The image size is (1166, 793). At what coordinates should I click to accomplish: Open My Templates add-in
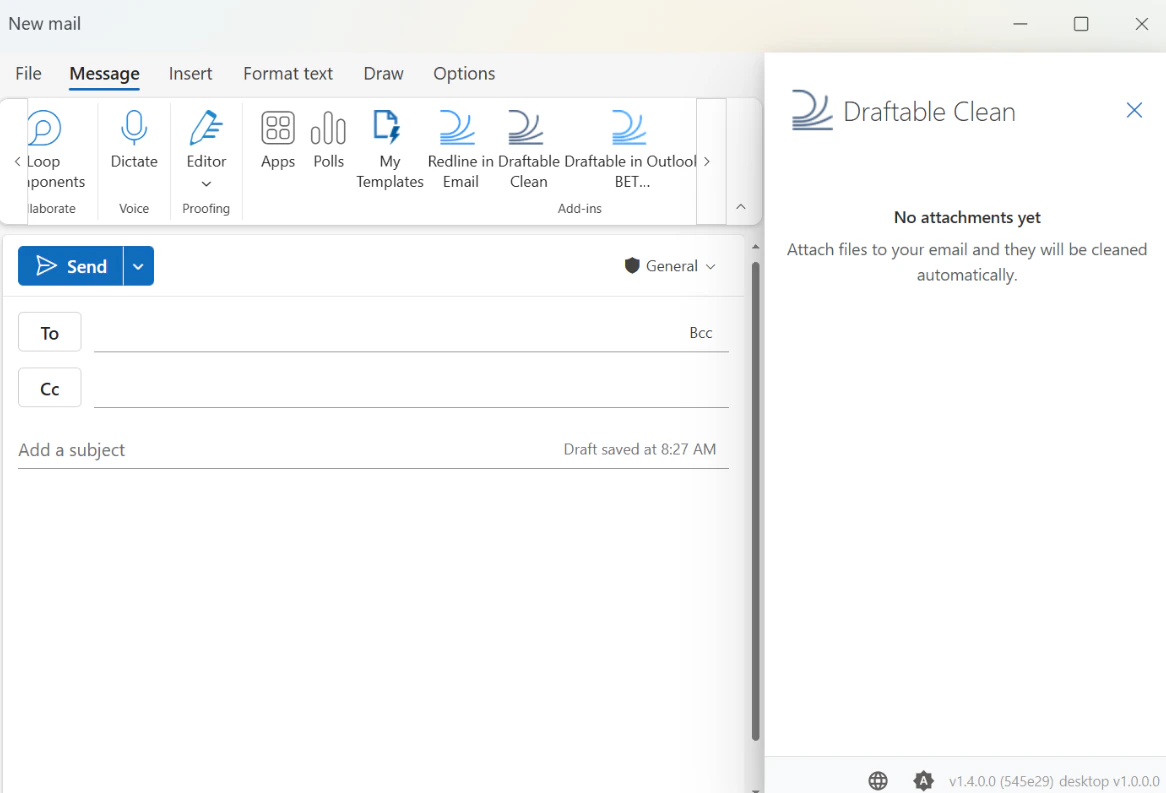coord(390,149)
